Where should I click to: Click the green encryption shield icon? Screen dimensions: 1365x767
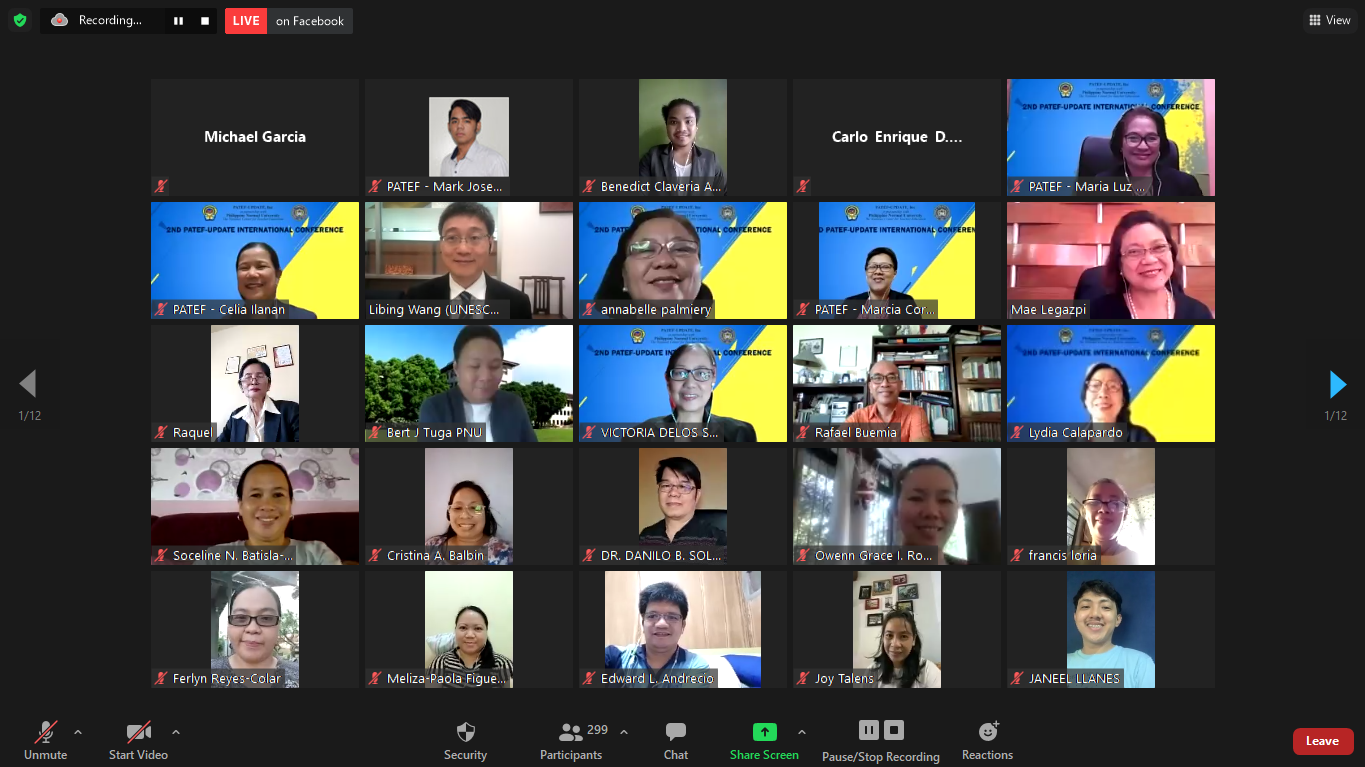[x=20, y=20]
